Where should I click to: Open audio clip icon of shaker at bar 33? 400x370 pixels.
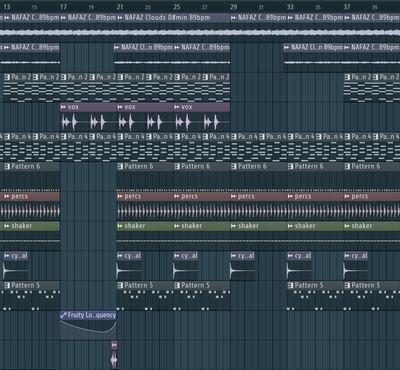coord(290,226)
